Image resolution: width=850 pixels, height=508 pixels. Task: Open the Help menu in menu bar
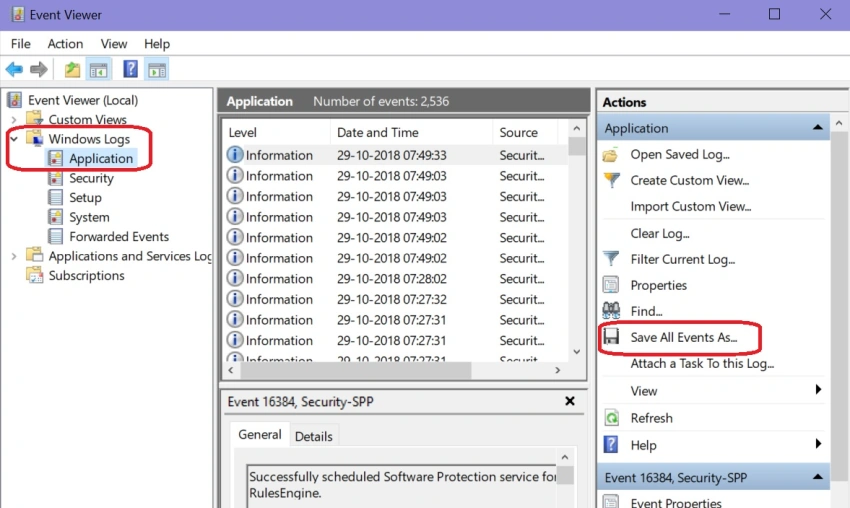[x=157, y=44]
